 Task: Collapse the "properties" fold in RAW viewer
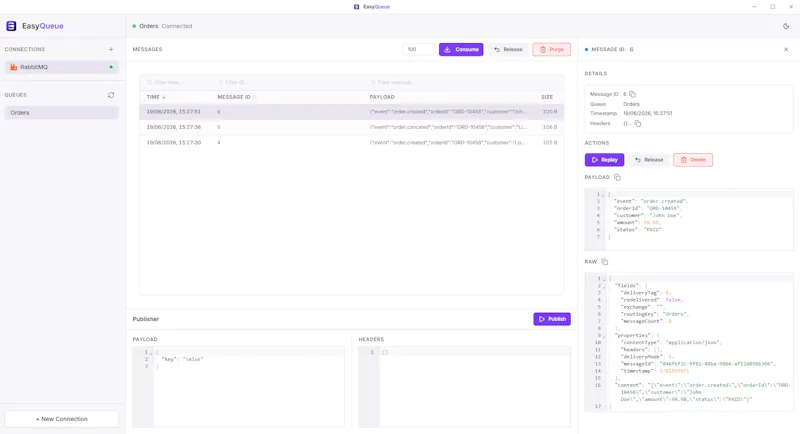pos(604,336)
